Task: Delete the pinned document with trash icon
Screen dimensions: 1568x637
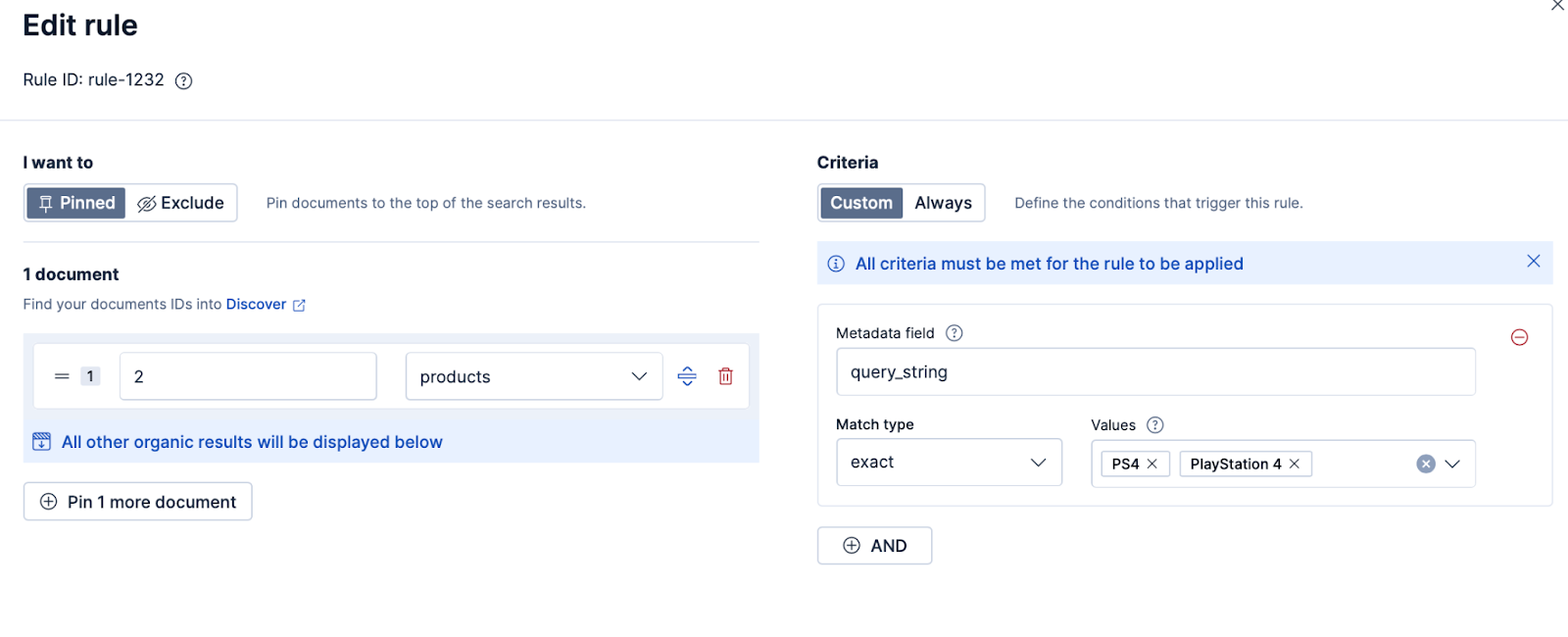Action: point(725,375)
